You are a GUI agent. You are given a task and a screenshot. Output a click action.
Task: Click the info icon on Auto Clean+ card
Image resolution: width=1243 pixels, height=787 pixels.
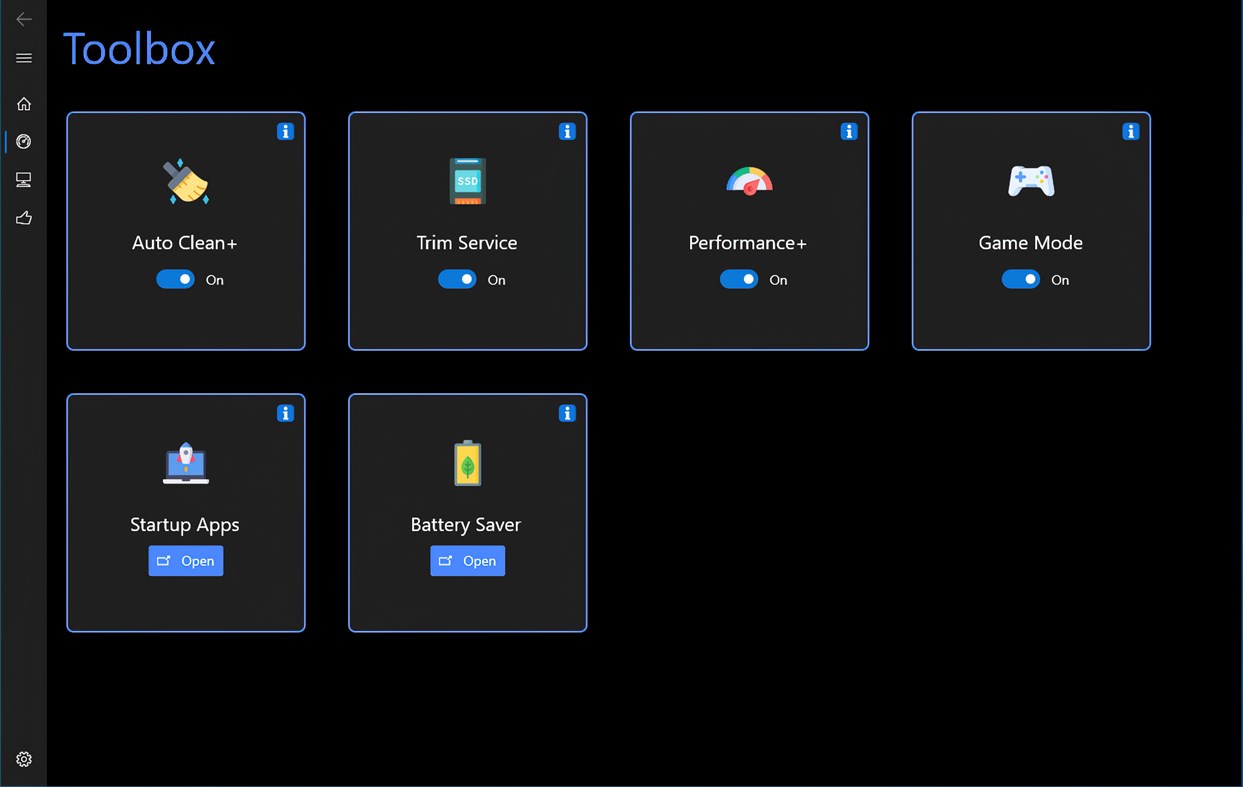(285, 131)
